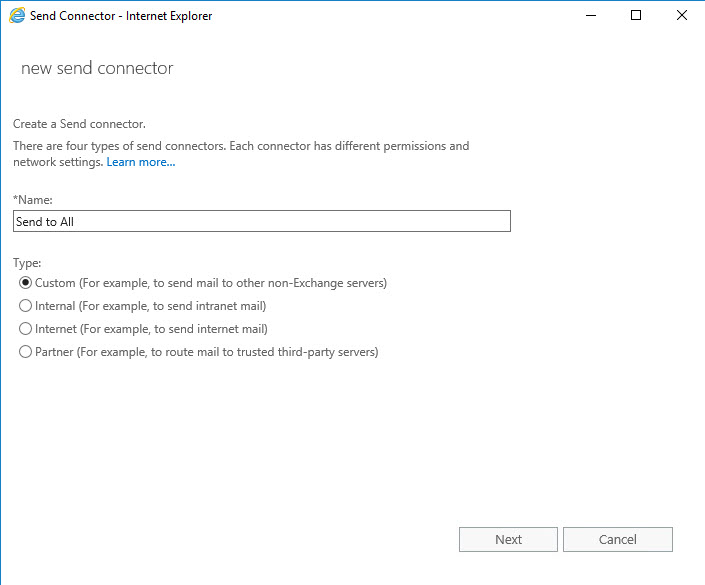Click the Send Connector title bar text
The height and width of the screenshot is (585, 705).
coord(121,16)
